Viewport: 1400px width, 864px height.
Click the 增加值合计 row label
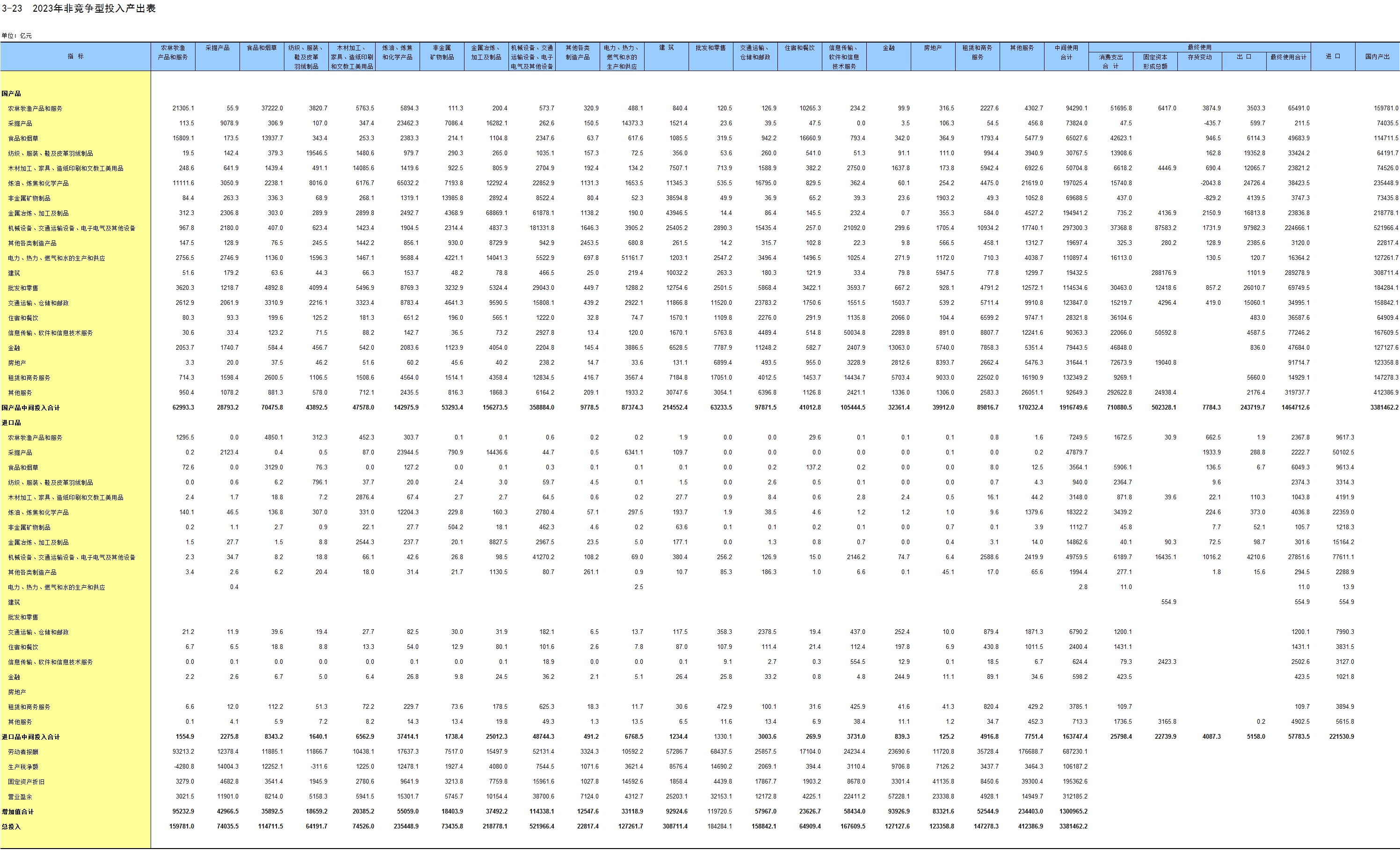tap(18, 812)
